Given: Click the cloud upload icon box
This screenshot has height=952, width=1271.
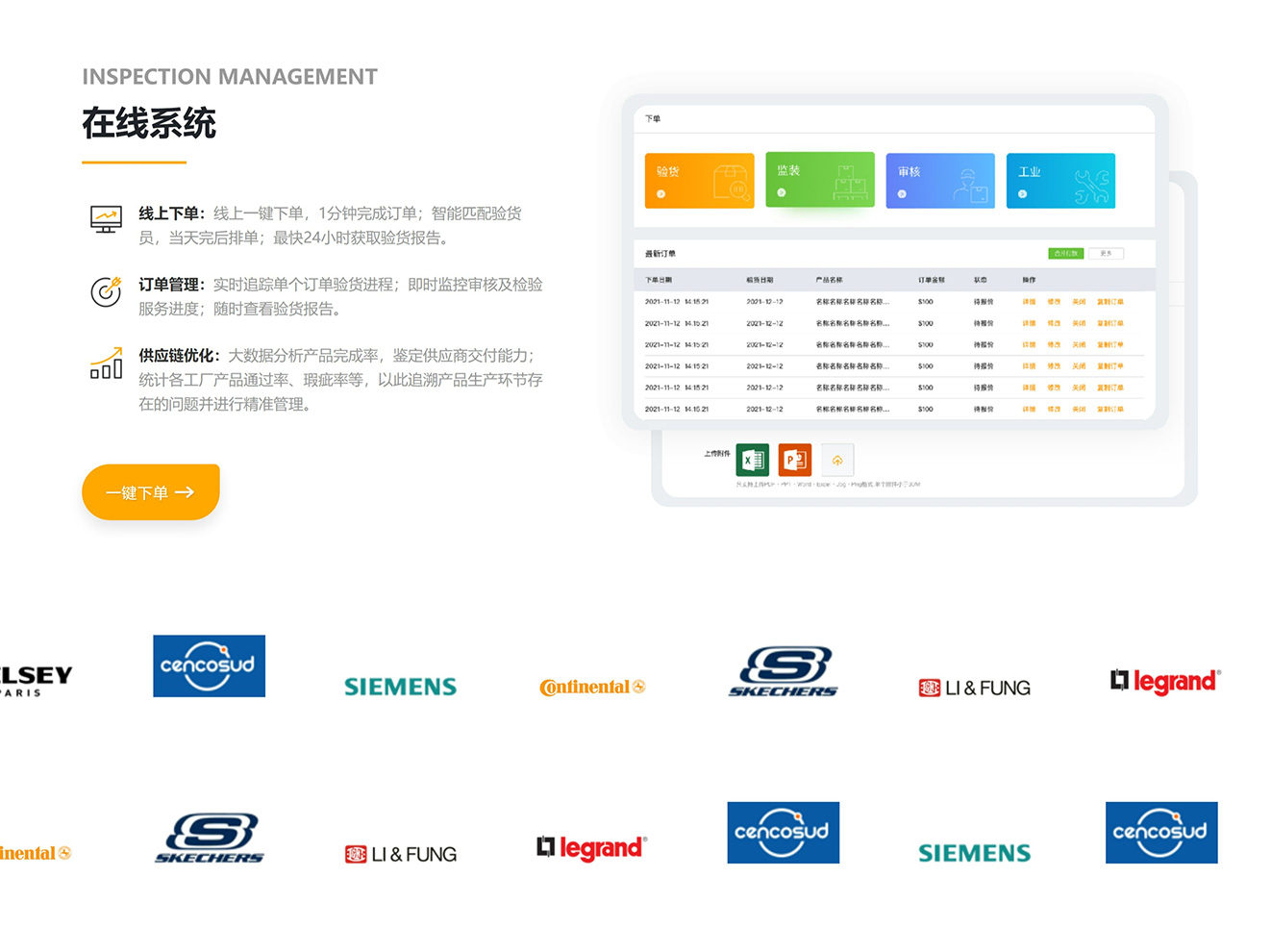Looking at the screenshot, I should tap(837, 461).
